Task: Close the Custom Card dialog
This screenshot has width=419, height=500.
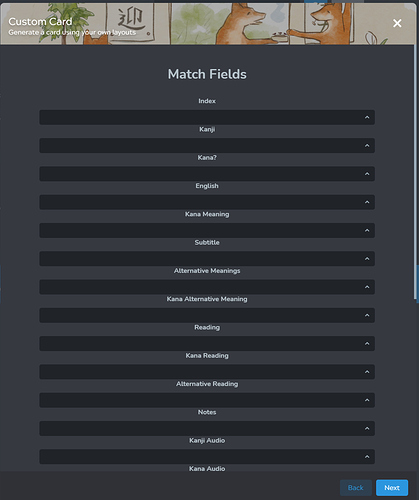Action: click(x=397, y=23)
